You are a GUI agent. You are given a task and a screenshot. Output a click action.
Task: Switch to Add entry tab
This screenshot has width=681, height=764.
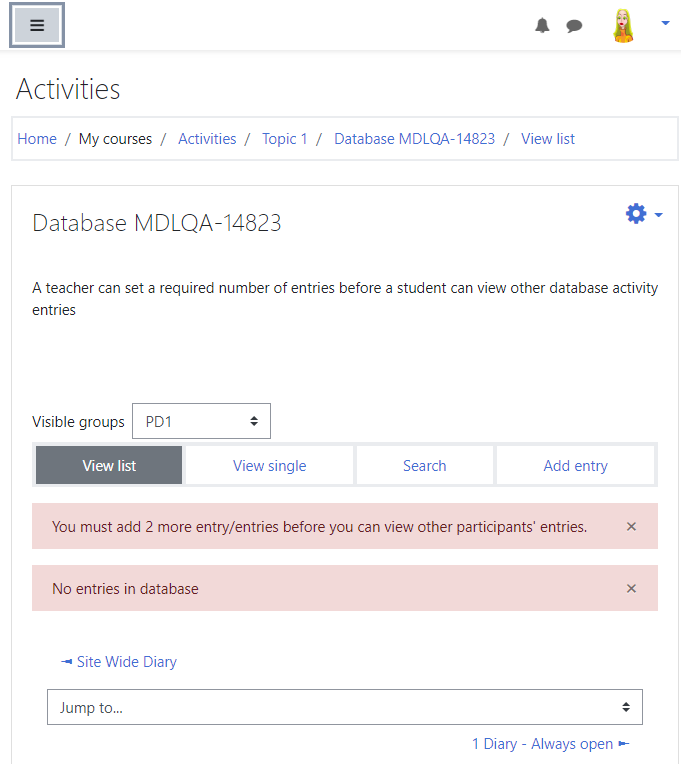point(575,465)
